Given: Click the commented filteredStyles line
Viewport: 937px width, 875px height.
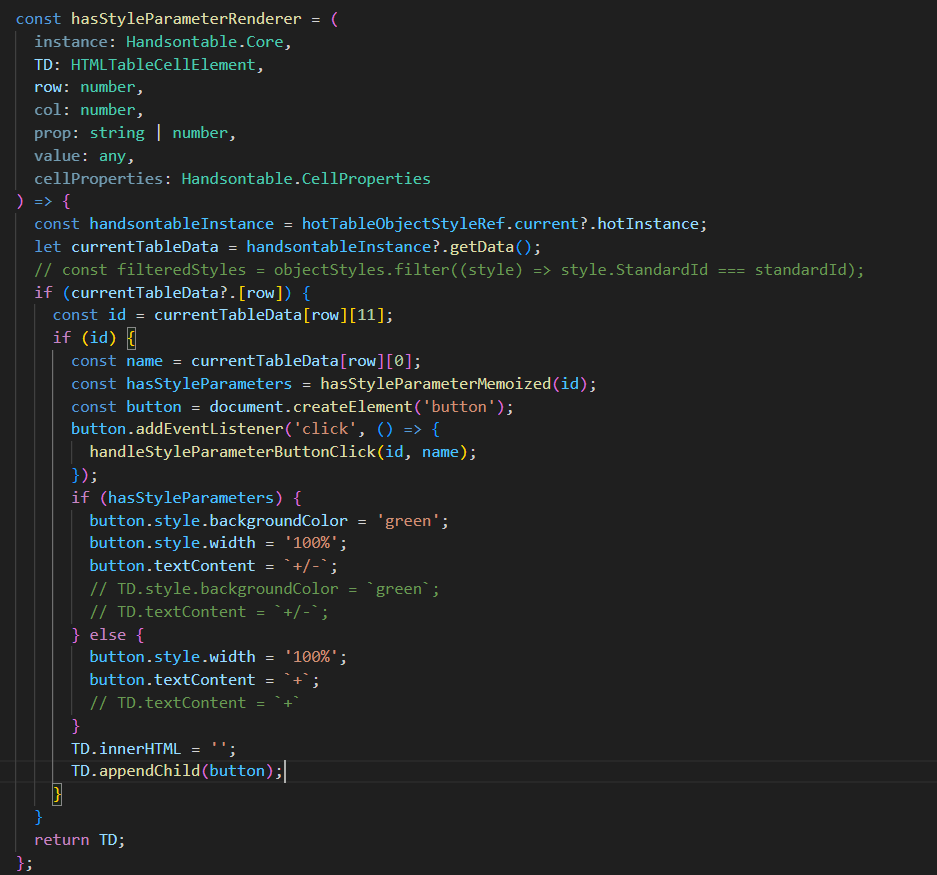Looking at the screenshot, I should [x=449, y=270].
